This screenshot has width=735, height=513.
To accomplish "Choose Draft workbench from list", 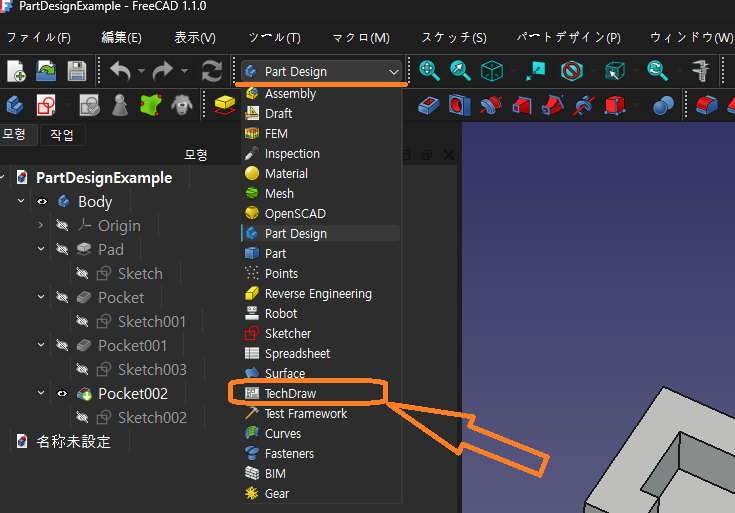I will point(322,113).
